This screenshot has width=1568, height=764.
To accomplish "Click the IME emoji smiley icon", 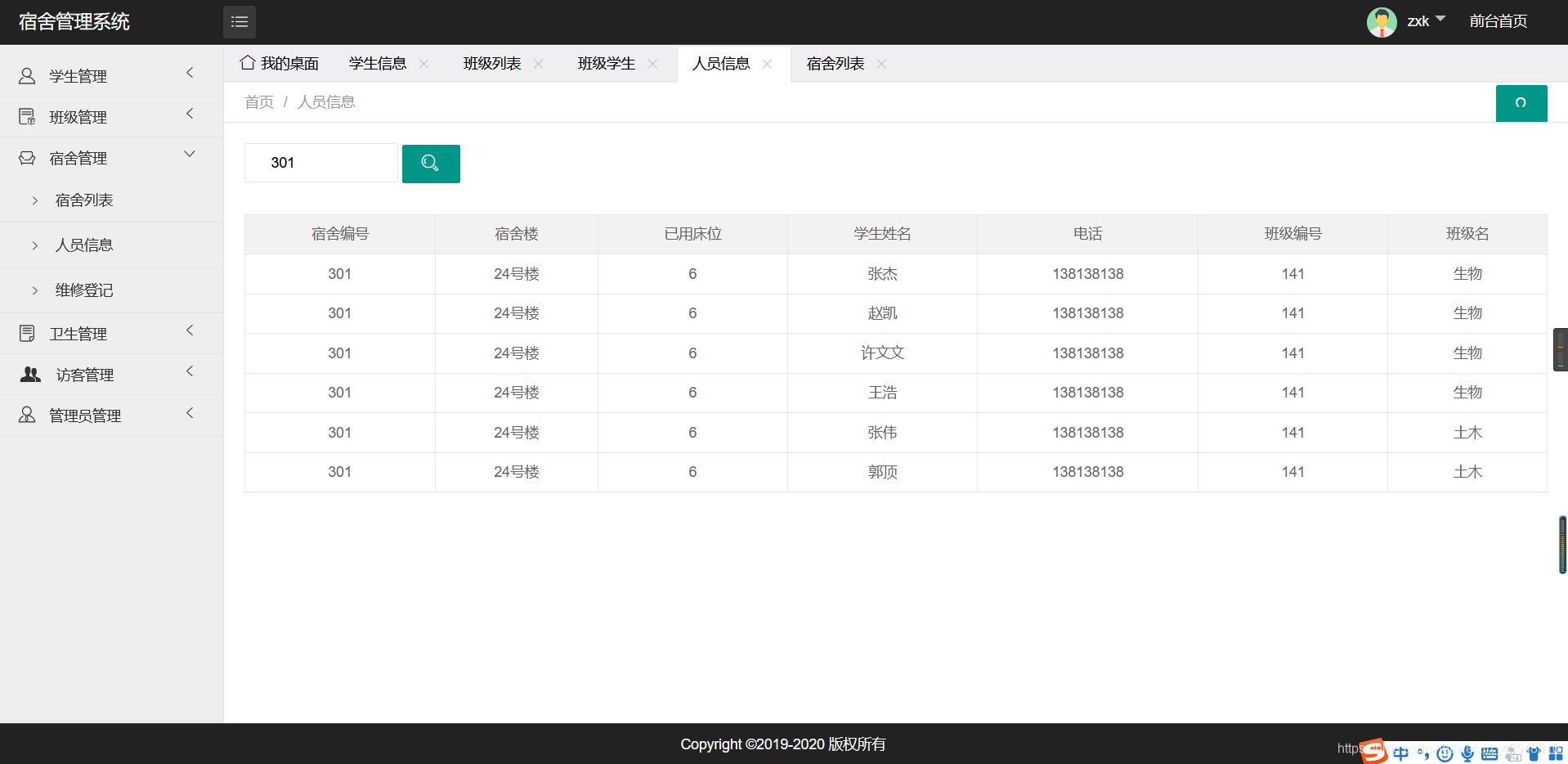I will click(1445, 753).
